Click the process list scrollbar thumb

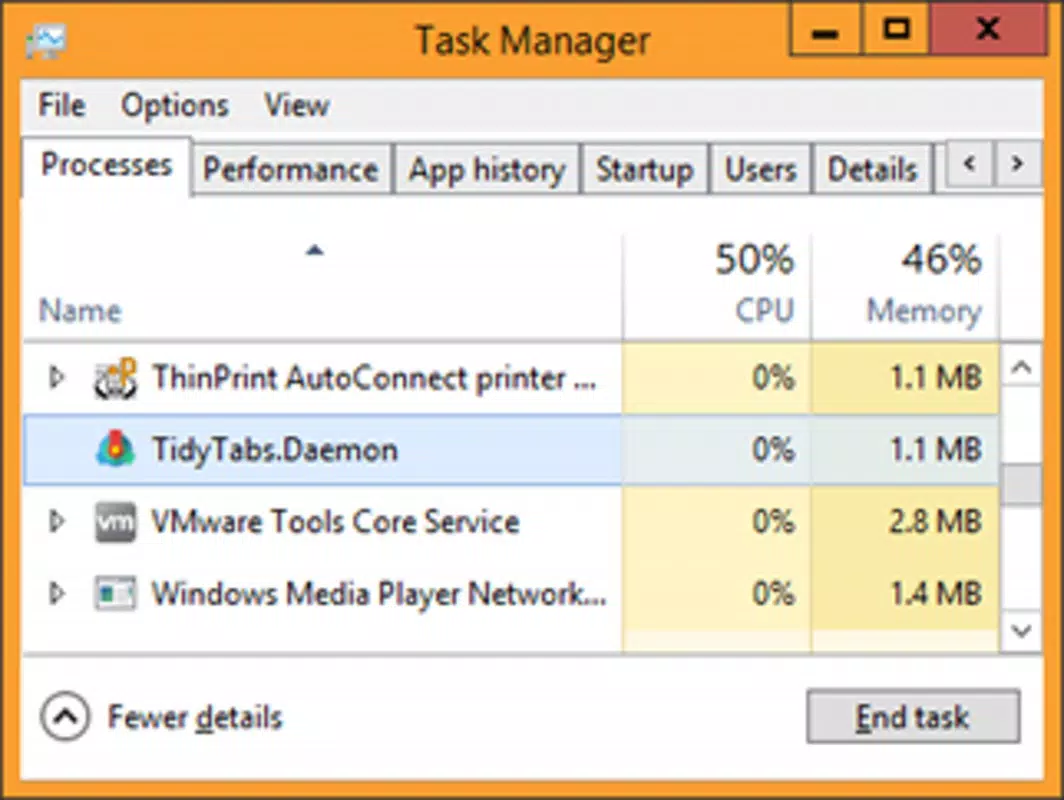1021,484
